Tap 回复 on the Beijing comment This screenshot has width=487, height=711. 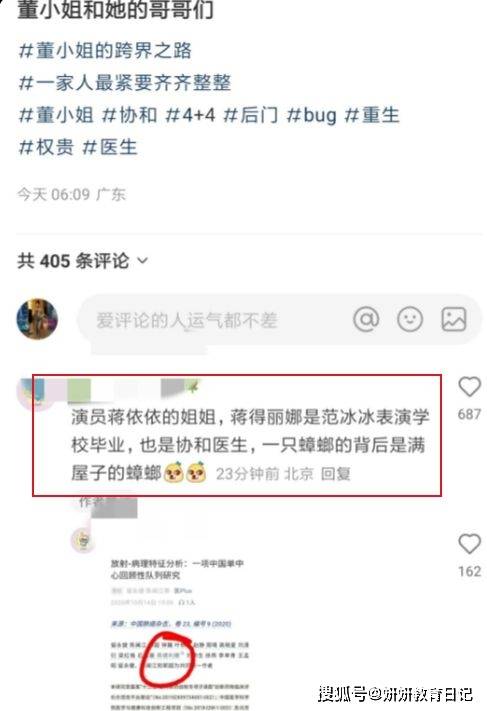[x=336, y=474]
